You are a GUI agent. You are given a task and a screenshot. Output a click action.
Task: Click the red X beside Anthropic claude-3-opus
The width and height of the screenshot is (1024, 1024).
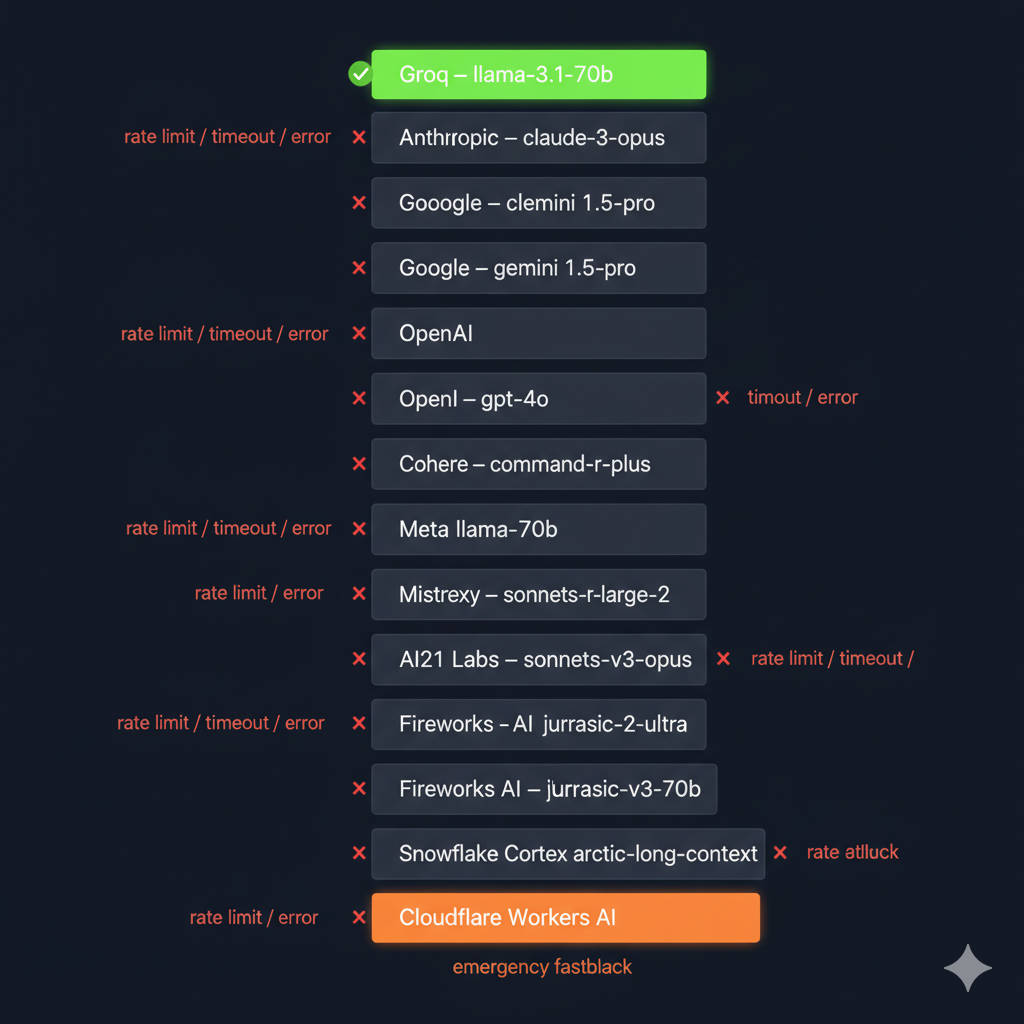[x=359, y=137]
